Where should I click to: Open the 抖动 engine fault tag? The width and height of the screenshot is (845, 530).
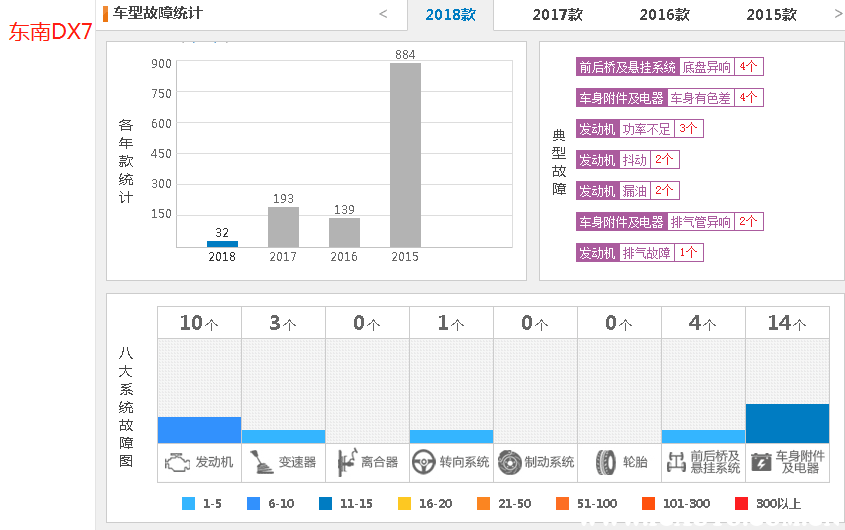tap(634, 160)
